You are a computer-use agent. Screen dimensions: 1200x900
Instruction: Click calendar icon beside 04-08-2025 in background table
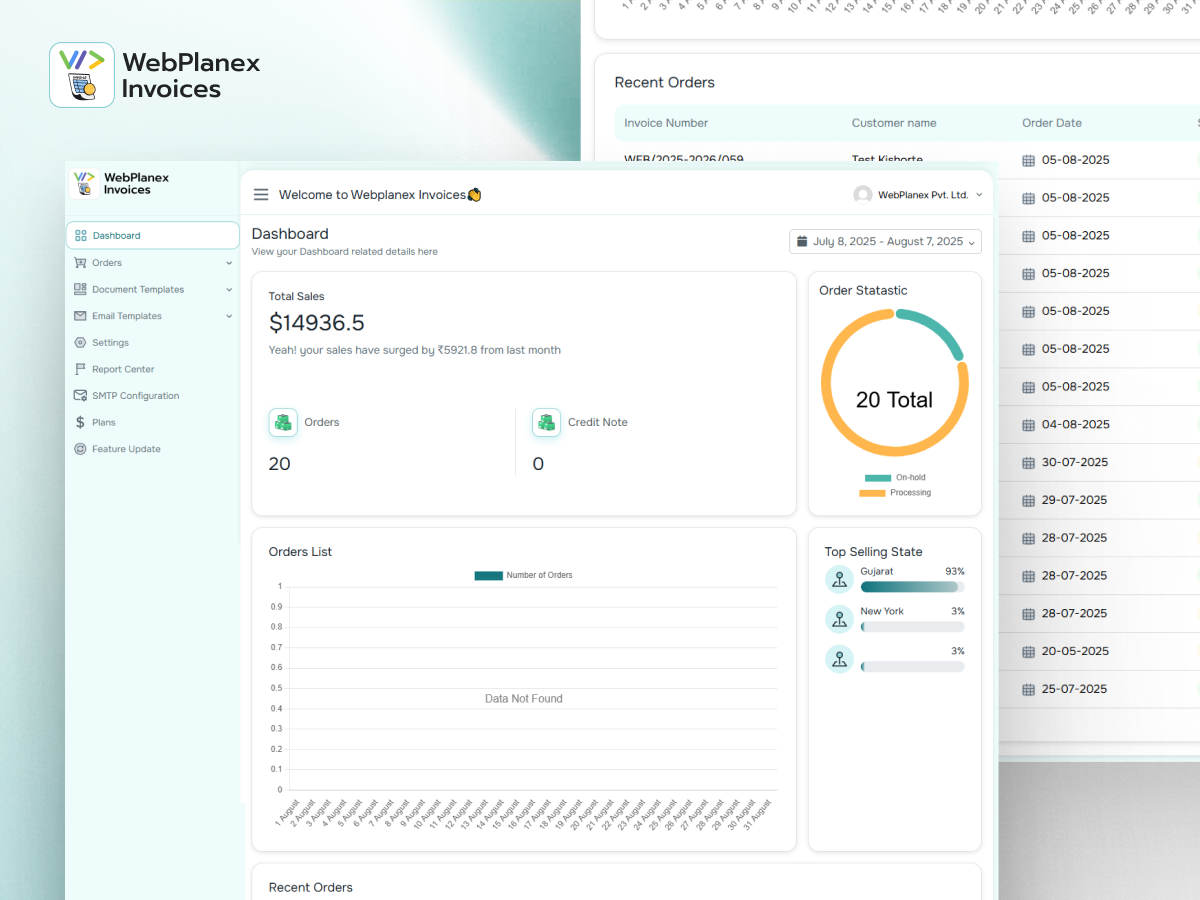click(1028, 425)
